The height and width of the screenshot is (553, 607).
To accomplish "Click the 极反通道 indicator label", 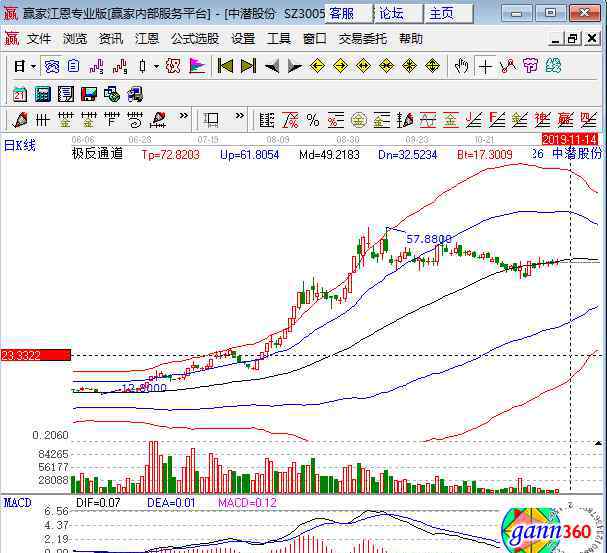I will (x=98, y=154).
